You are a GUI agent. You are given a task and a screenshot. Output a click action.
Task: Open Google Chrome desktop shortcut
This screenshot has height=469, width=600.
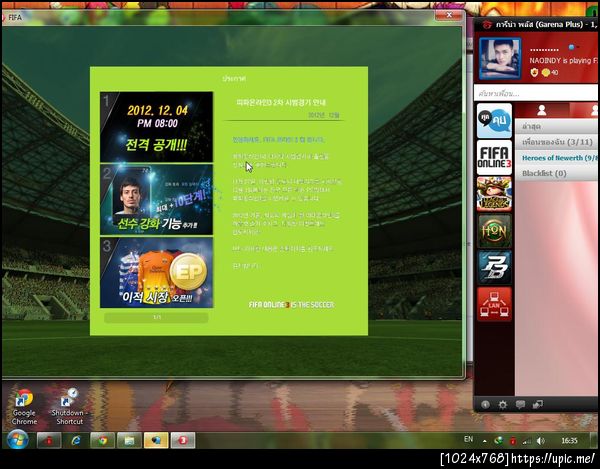[24, 407]
